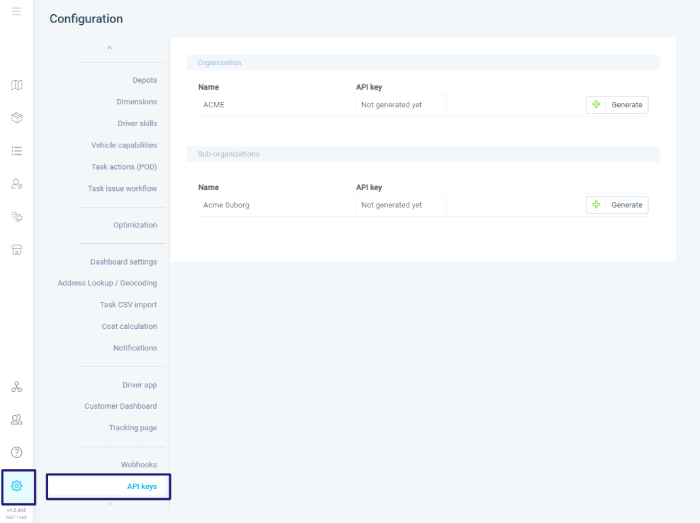Image resolution: width=700 pixels, height=523 pixels.
Task: Select Driver skills in configuration menu
Action: [137, 124]
